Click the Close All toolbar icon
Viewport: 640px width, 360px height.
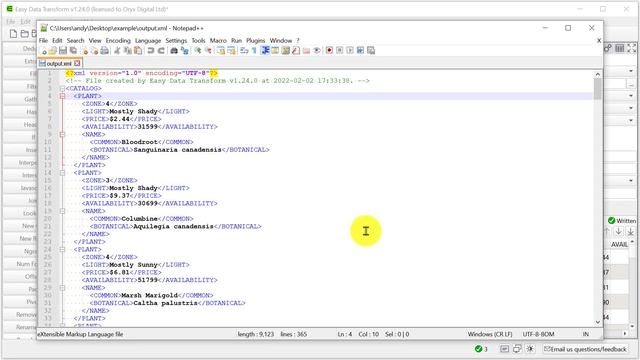point(95,50)
